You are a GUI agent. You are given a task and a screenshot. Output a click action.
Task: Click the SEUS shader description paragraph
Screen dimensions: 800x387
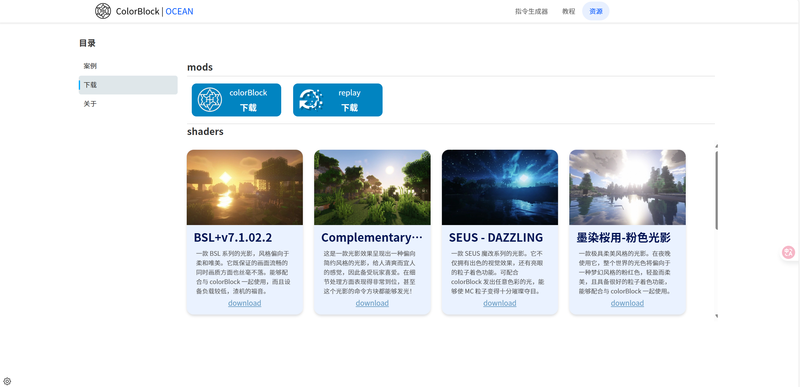coord(499,272)
